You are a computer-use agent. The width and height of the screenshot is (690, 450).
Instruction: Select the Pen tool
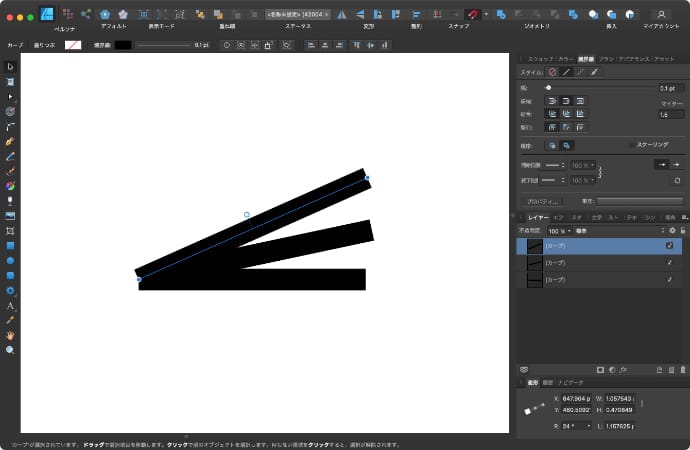click(10, 141)
